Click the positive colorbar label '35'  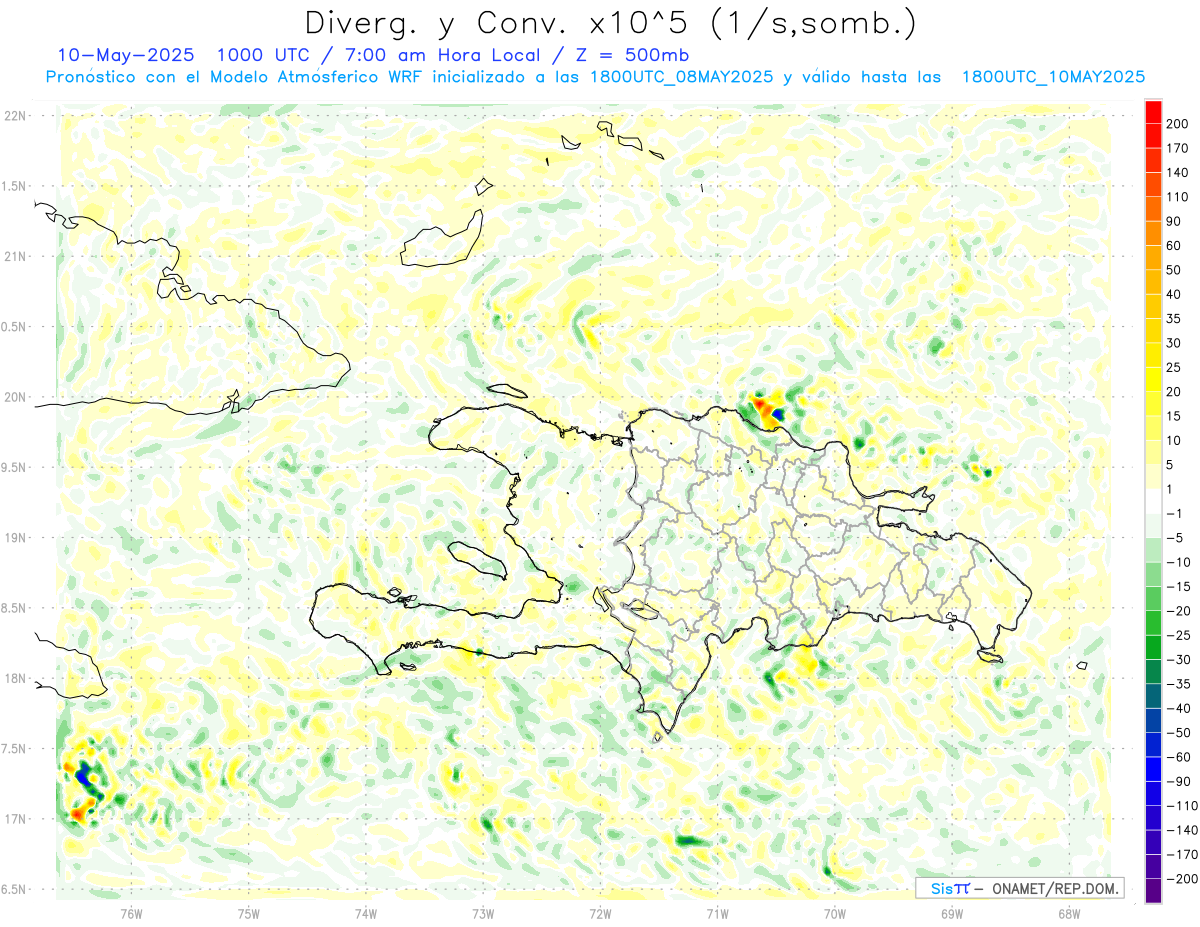[x=1174, y=319]
